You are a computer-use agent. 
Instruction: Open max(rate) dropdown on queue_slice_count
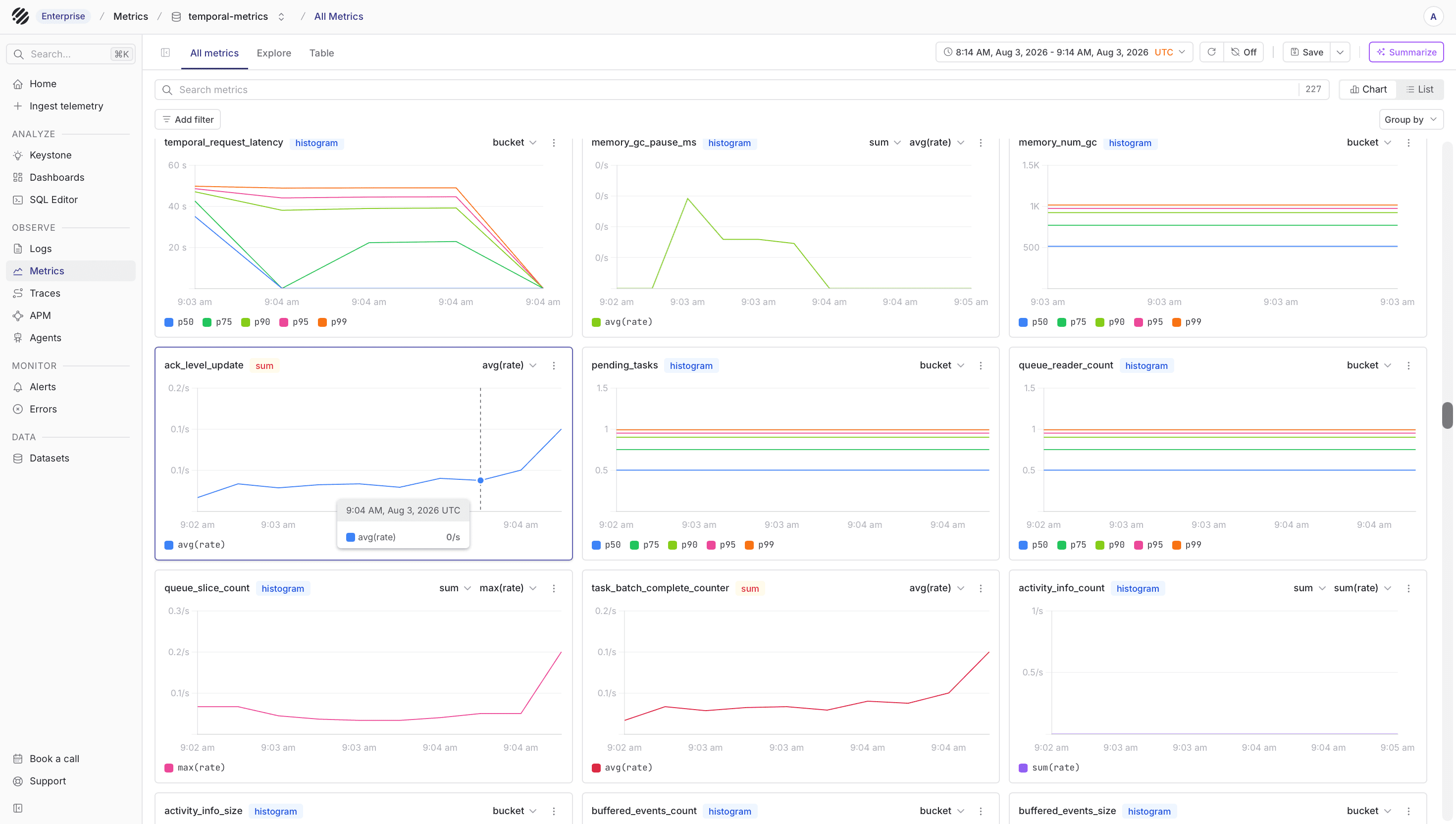pyautogui.click(x=508, y=589)
